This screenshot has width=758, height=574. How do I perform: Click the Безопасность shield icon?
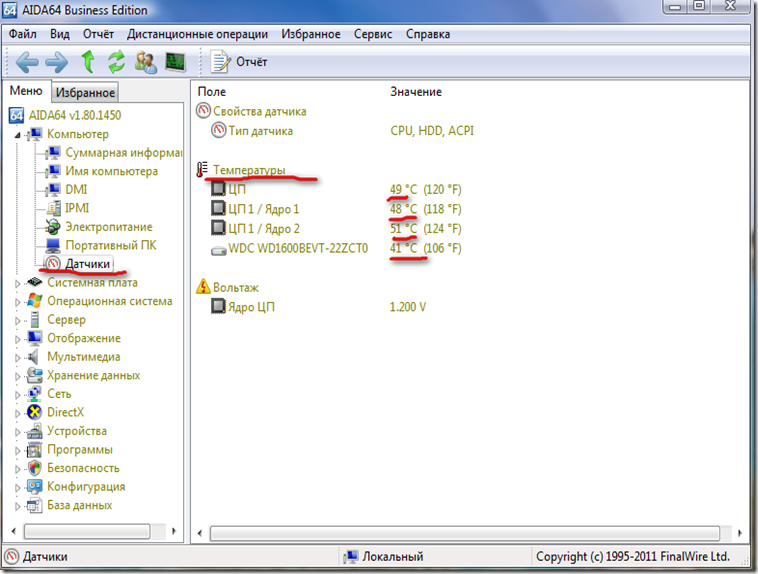pyautogui.click(x=34, y=468)
